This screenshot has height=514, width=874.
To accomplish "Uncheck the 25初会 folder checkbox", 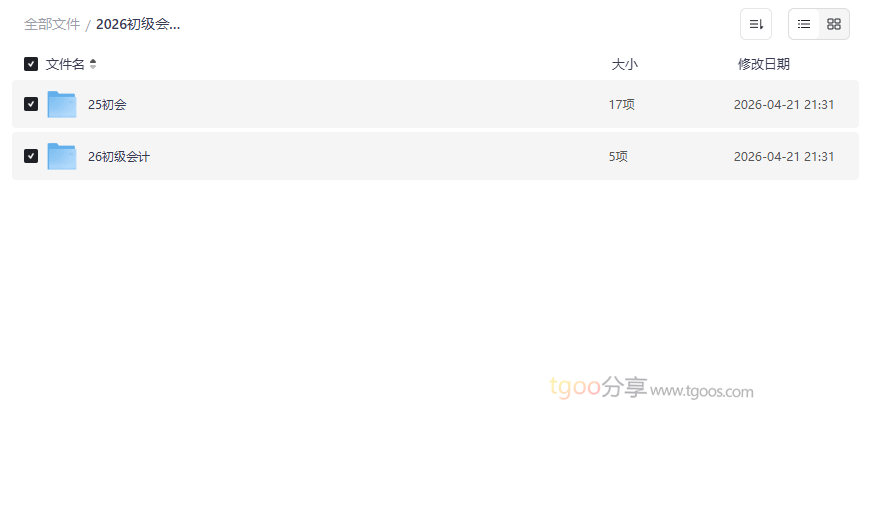I will [31, 104].
